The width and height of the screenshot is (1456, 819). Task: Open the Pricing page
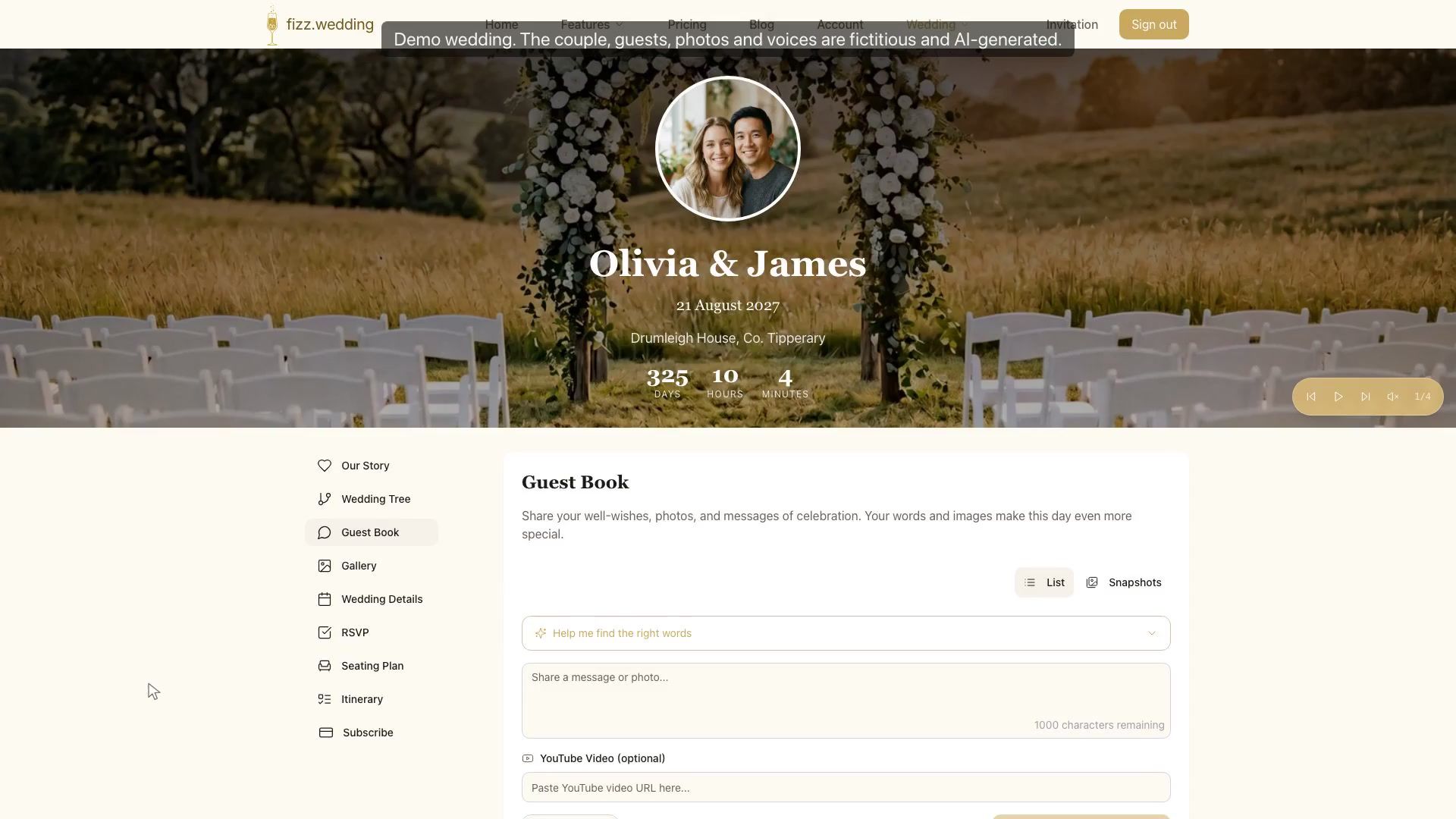tap(687, 24)
